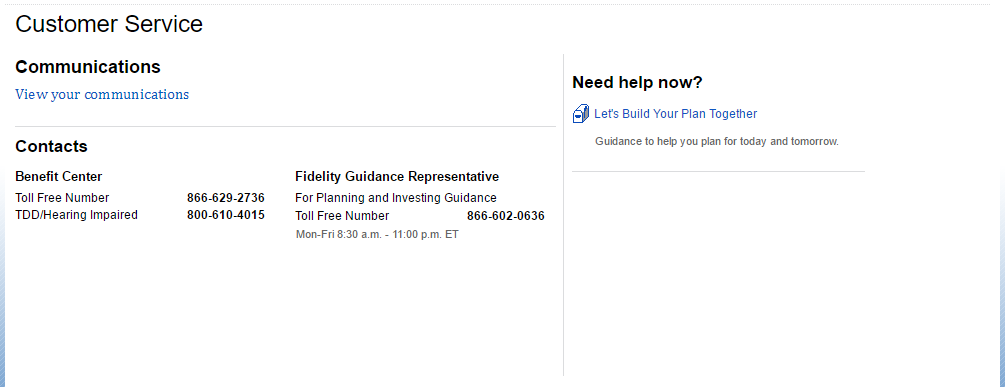Click the Benefit Center heading

point(59,176)
